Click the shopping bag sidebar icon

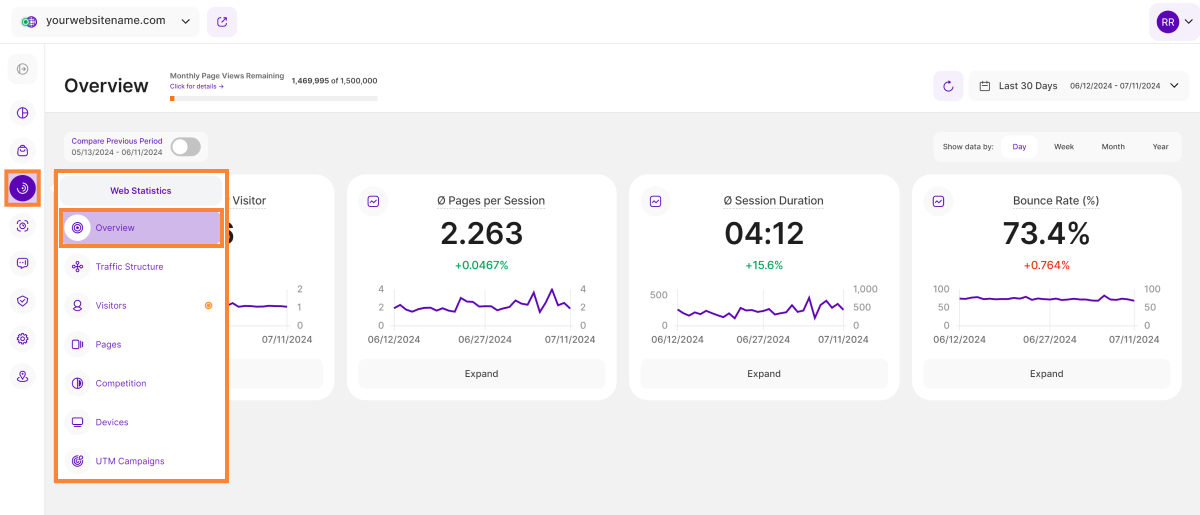pyautogui.click(x=22, y=150)
